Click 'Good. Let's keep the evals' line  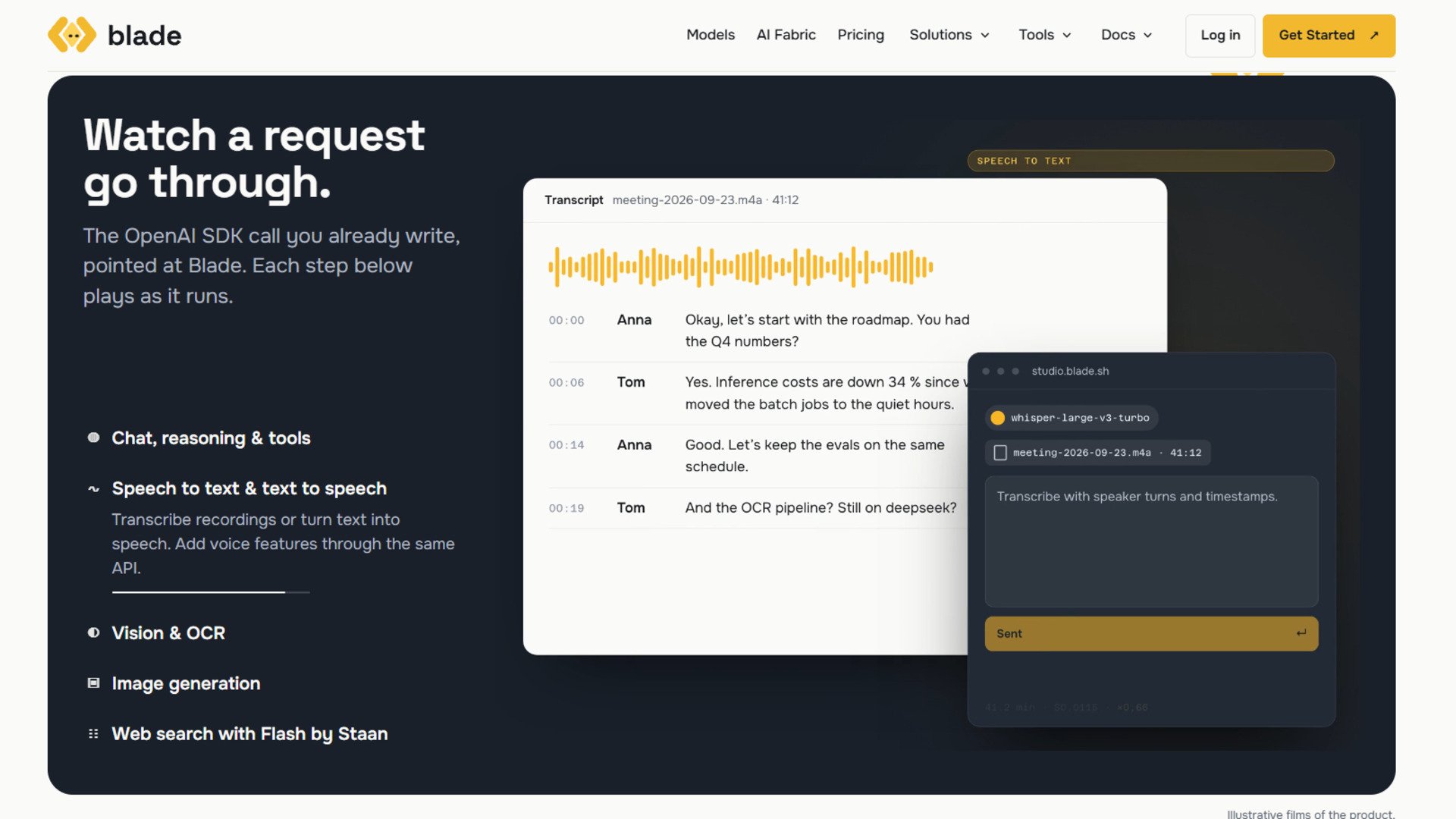[814, 456]
